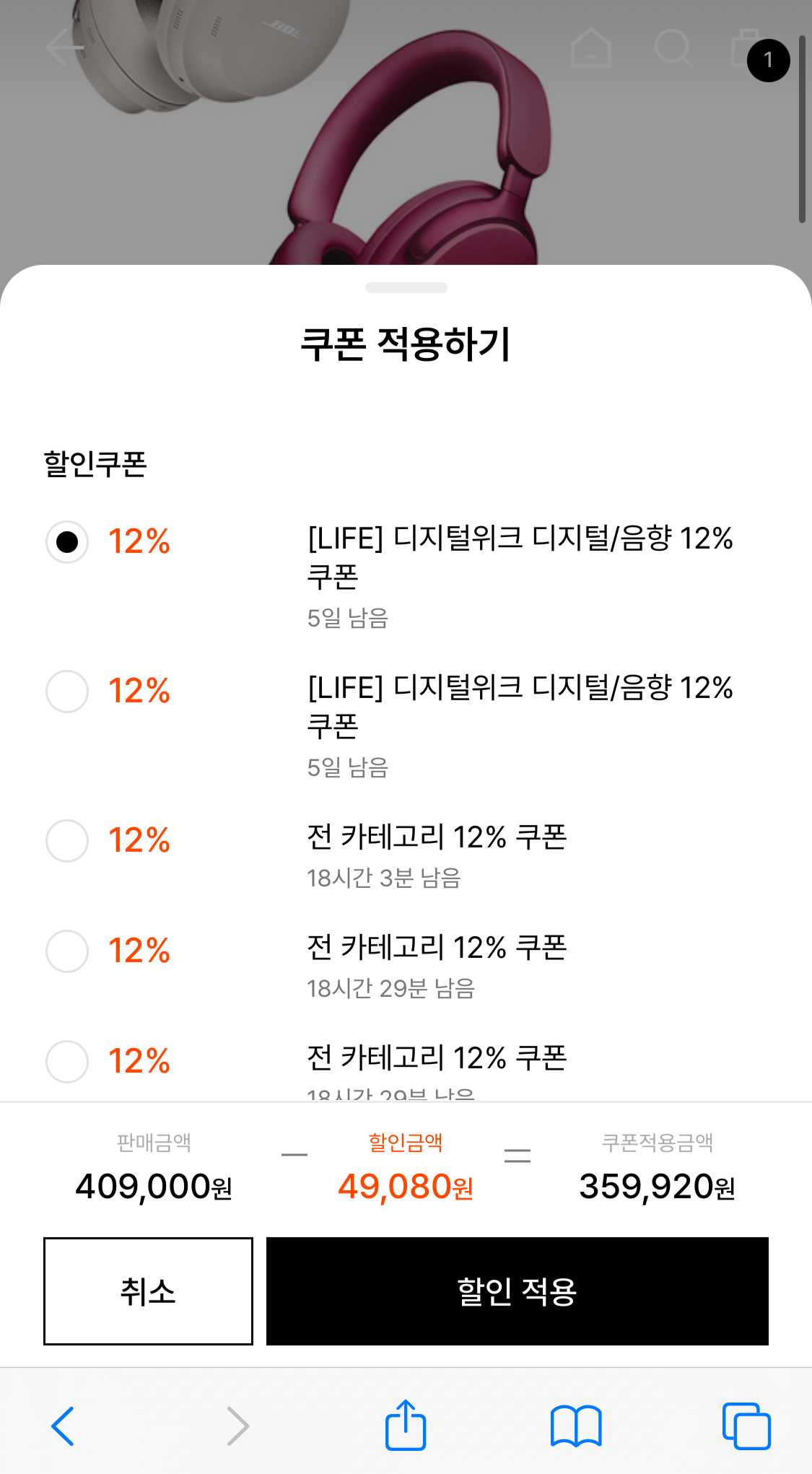Image resolution: width=812 pixels, height=1474 pixels.
Task: Choose coupon expiring in 18시간 3분
Action: click(67, 840)
